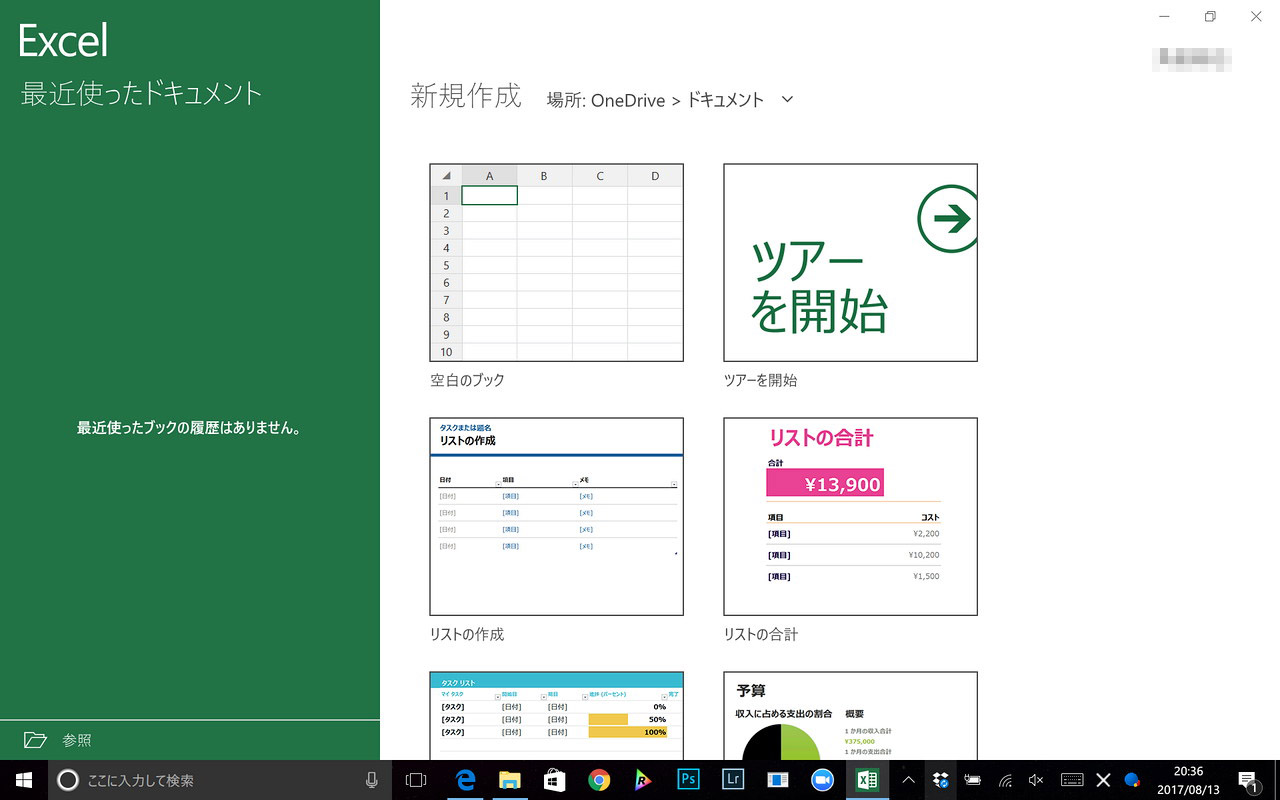Show hidden system tray icons
The width and height of the screenshot is (1280, 800).
(908, 780)
